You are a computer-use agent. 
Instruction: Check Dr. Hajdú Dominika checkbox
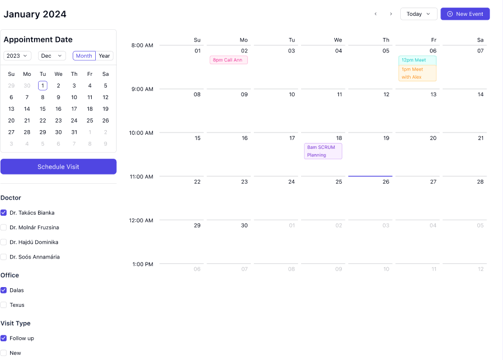click(x=4, y=242)
